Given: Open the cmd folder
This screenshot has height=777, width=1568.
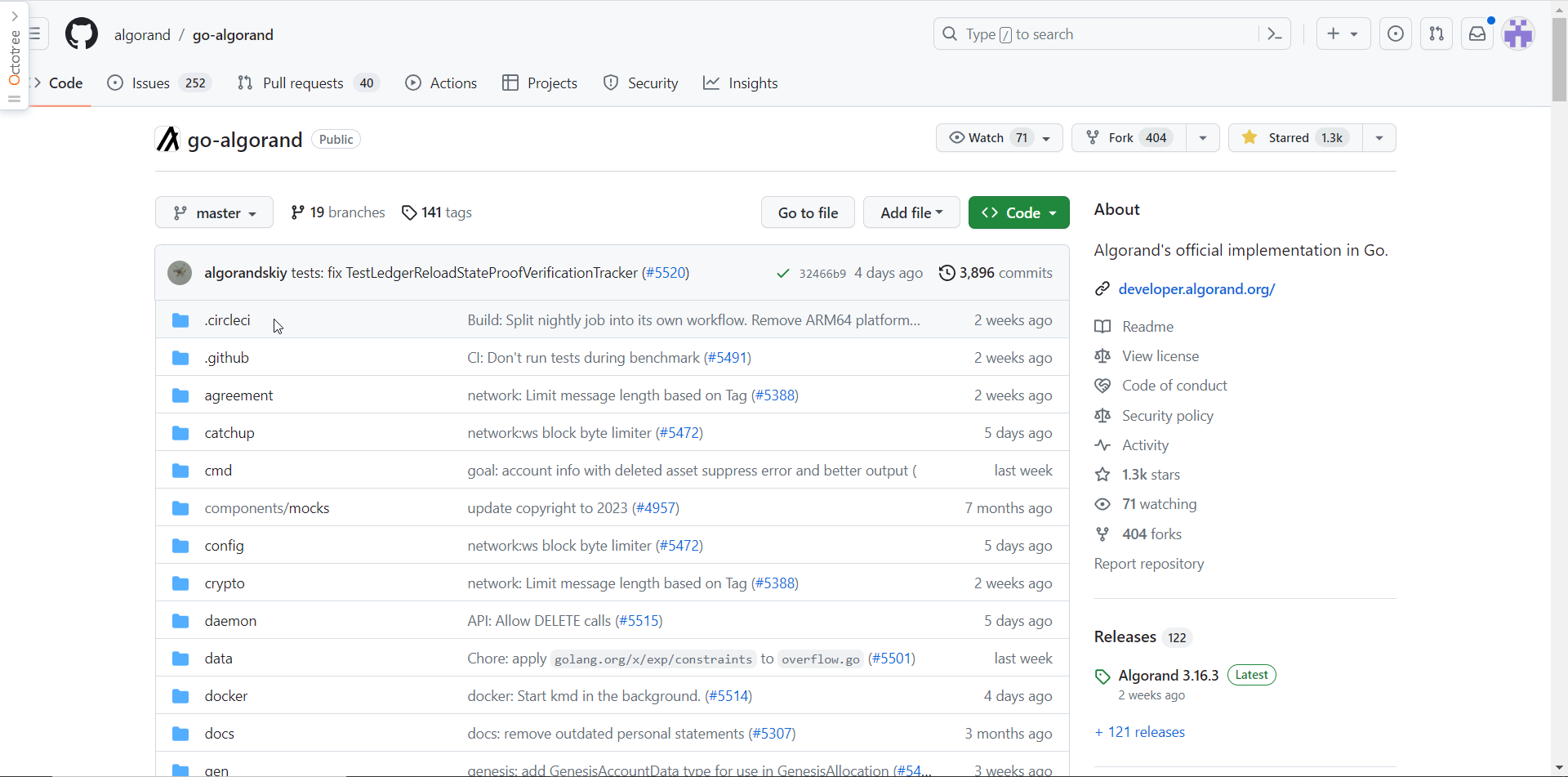Looking at the screenshot, I should [218, 470].
